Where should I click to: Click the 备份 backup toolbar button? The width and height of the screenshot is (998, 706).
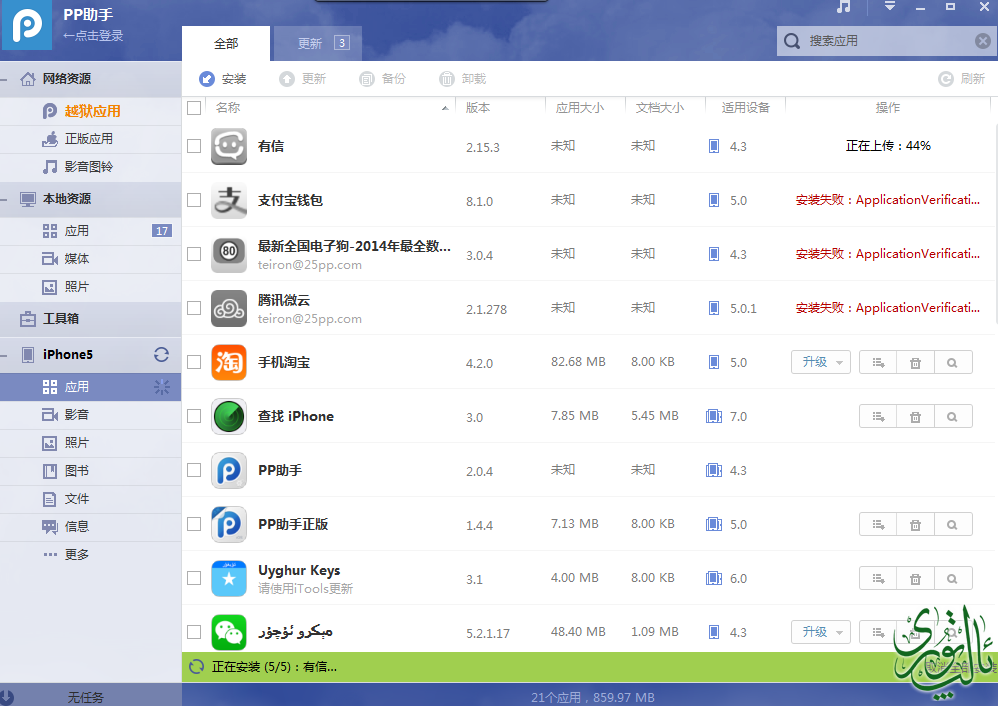(x=383, y=79)
